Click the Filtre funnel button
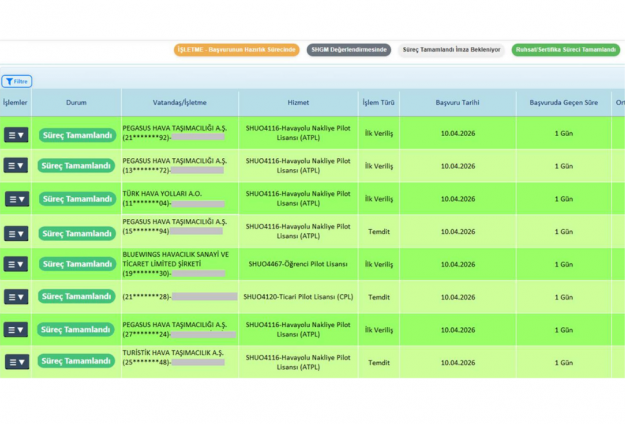Image resolution: width=625 pixels, height=424 pixels. pyautogui.click(x=16, y=81)
